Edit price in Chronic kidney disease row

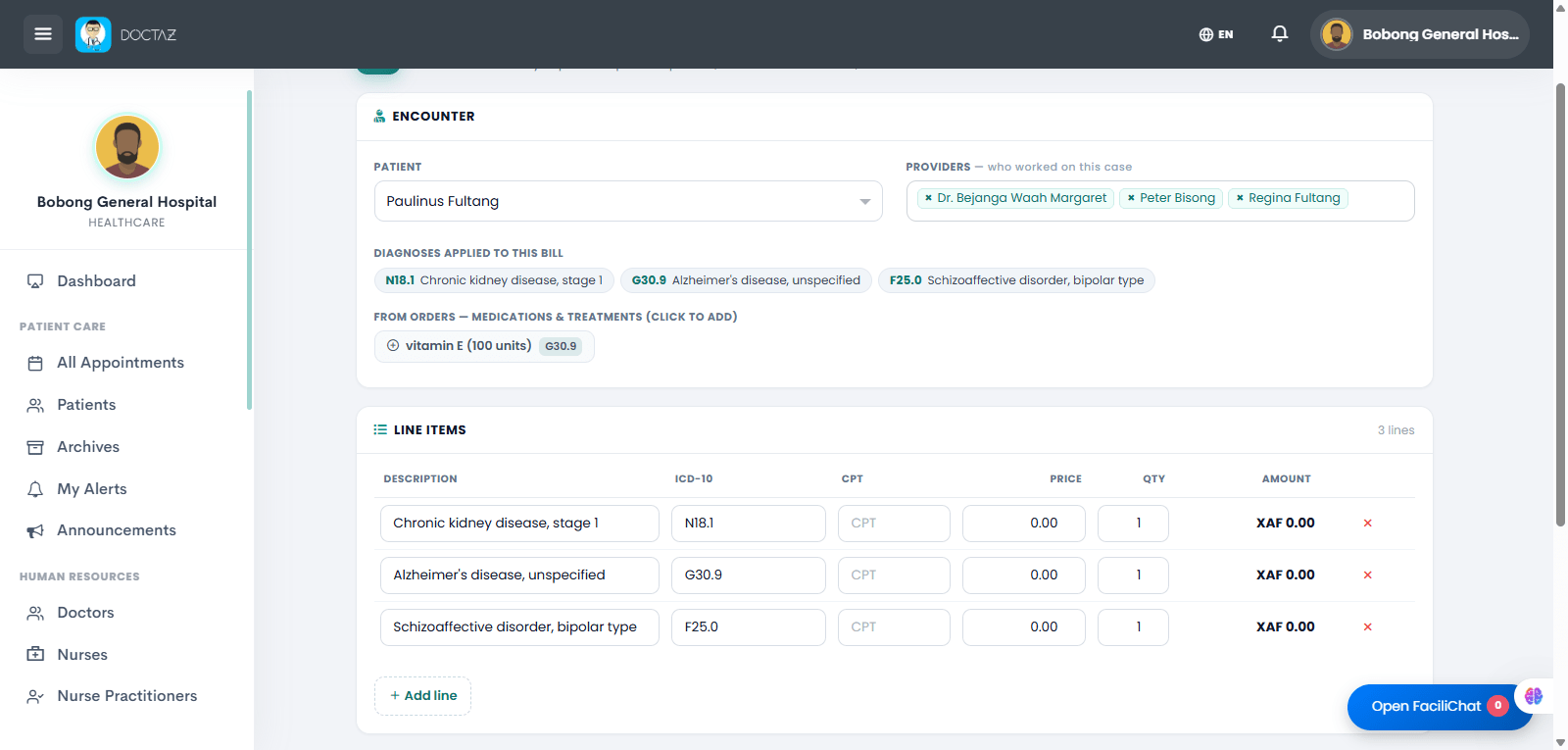pyautogui.click(x=1024, y=524)
